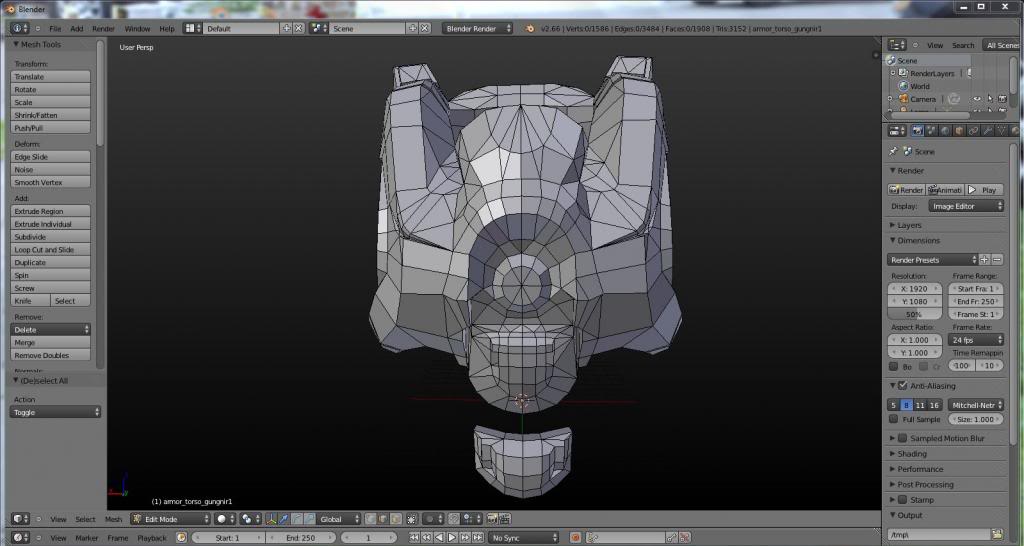1024x546 pixels.
Task: Open the Window menu
Action: tap(137, 29)
